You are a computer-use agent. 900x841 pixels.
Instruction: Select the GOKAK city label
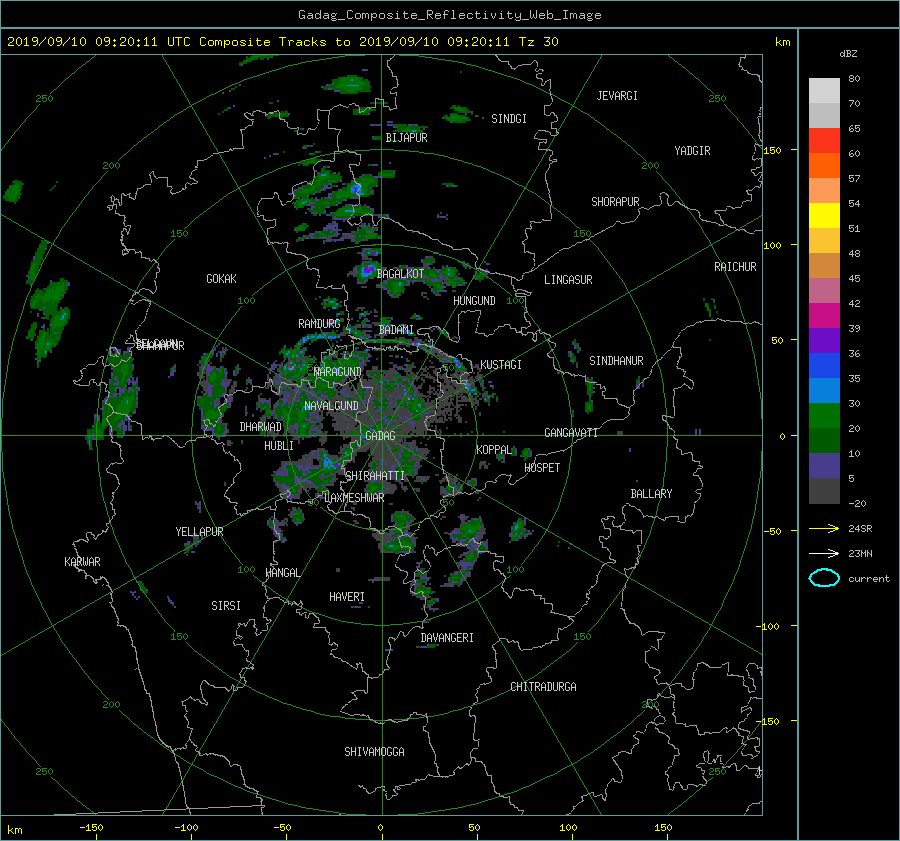pos(221,279)
